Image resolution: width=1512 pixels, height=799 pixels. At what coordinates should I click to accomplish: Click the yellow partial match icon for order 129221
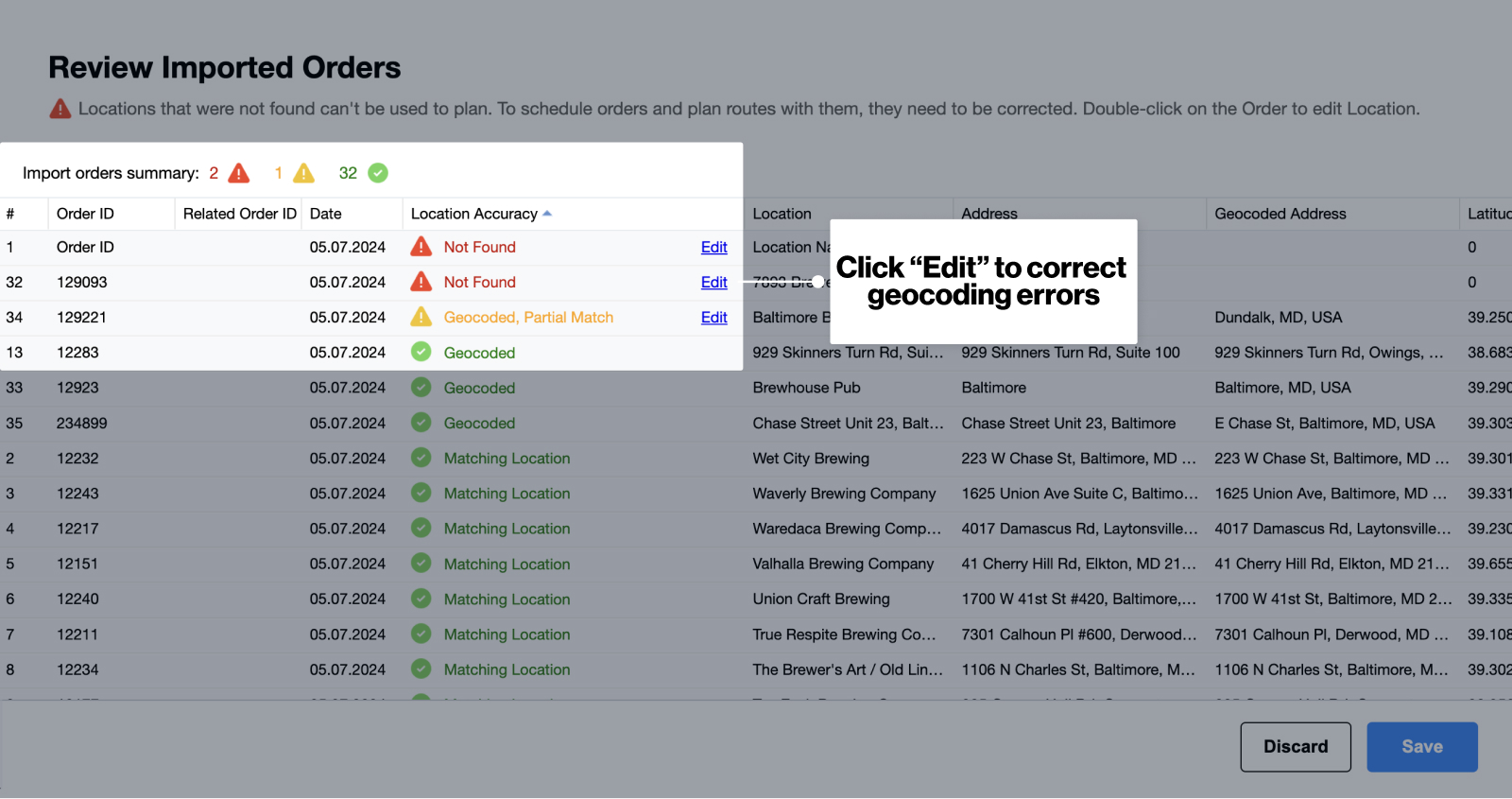tap(421, 318)
